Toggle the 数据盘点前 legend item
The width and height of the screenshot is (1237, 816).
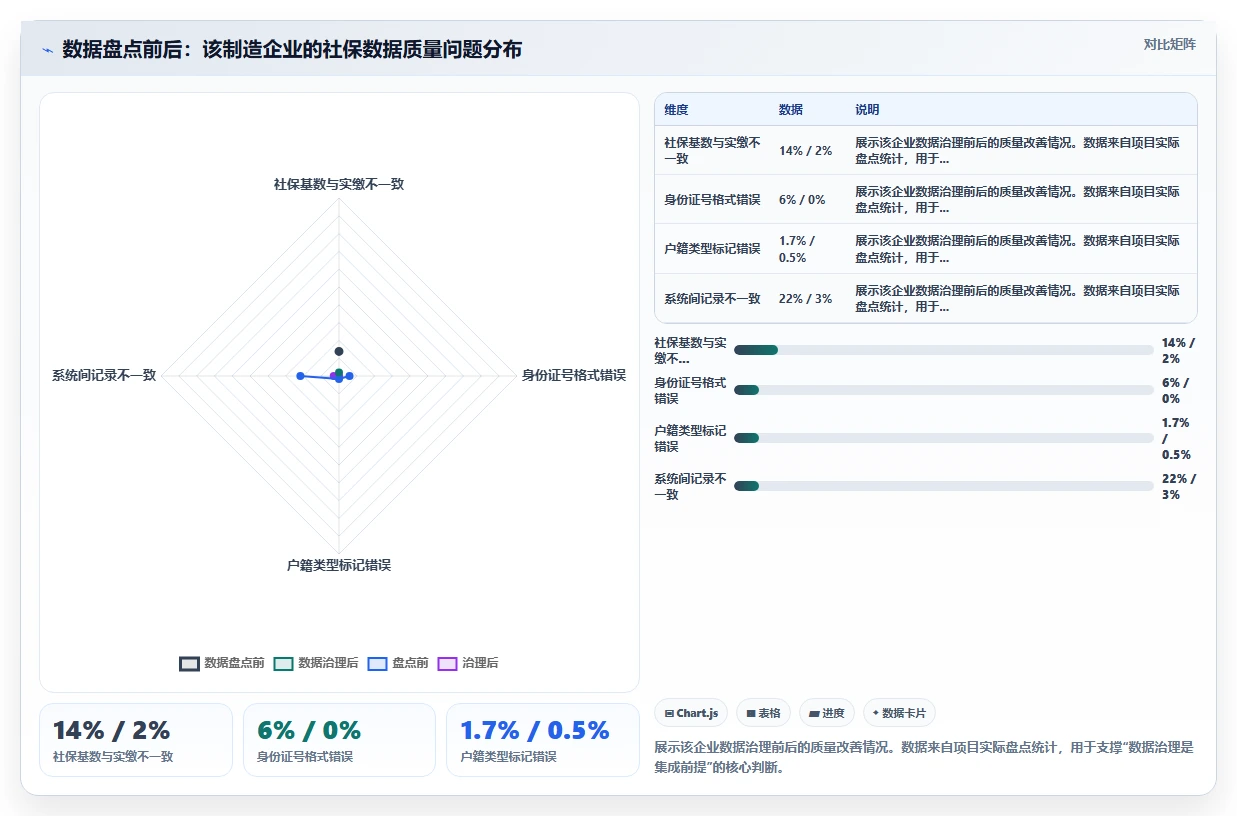tap(222, 663)
